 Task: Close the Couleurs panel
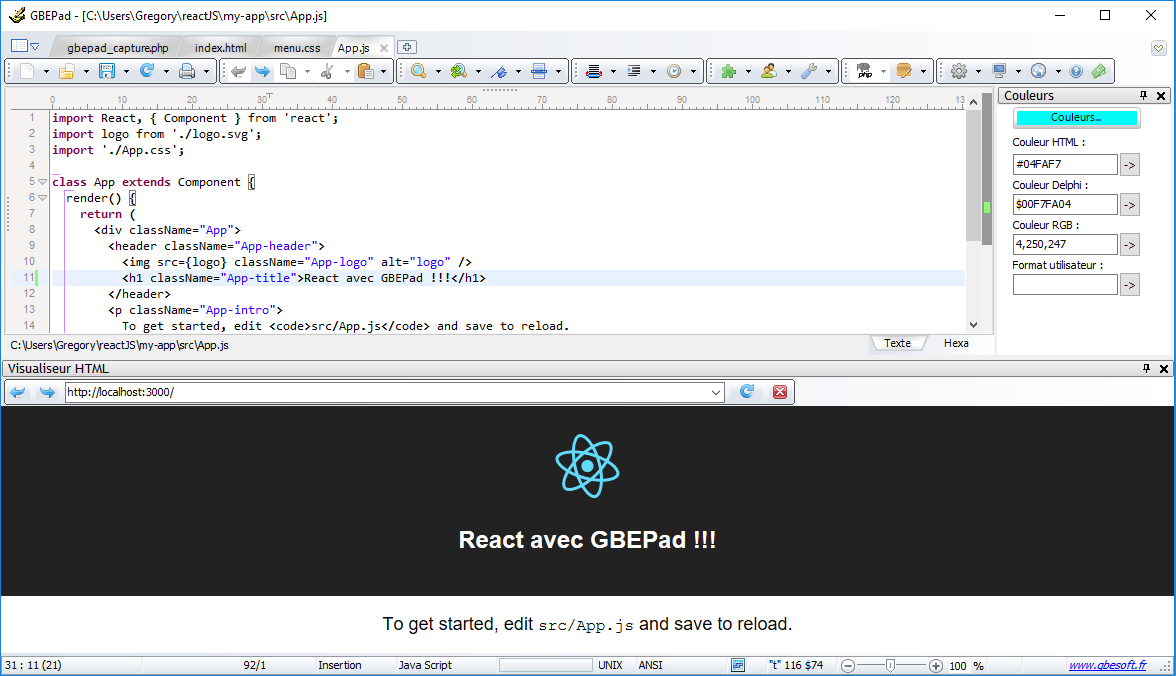(1161, 95)
